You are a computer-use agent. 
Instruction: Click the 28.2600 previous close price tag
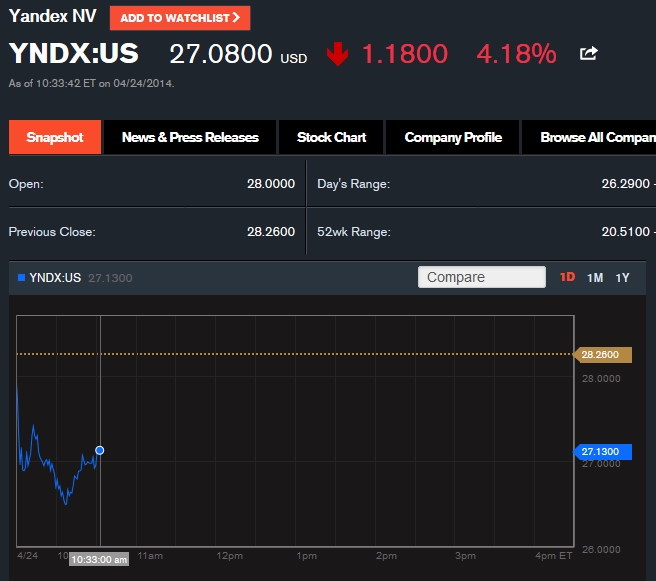point(602,354)
